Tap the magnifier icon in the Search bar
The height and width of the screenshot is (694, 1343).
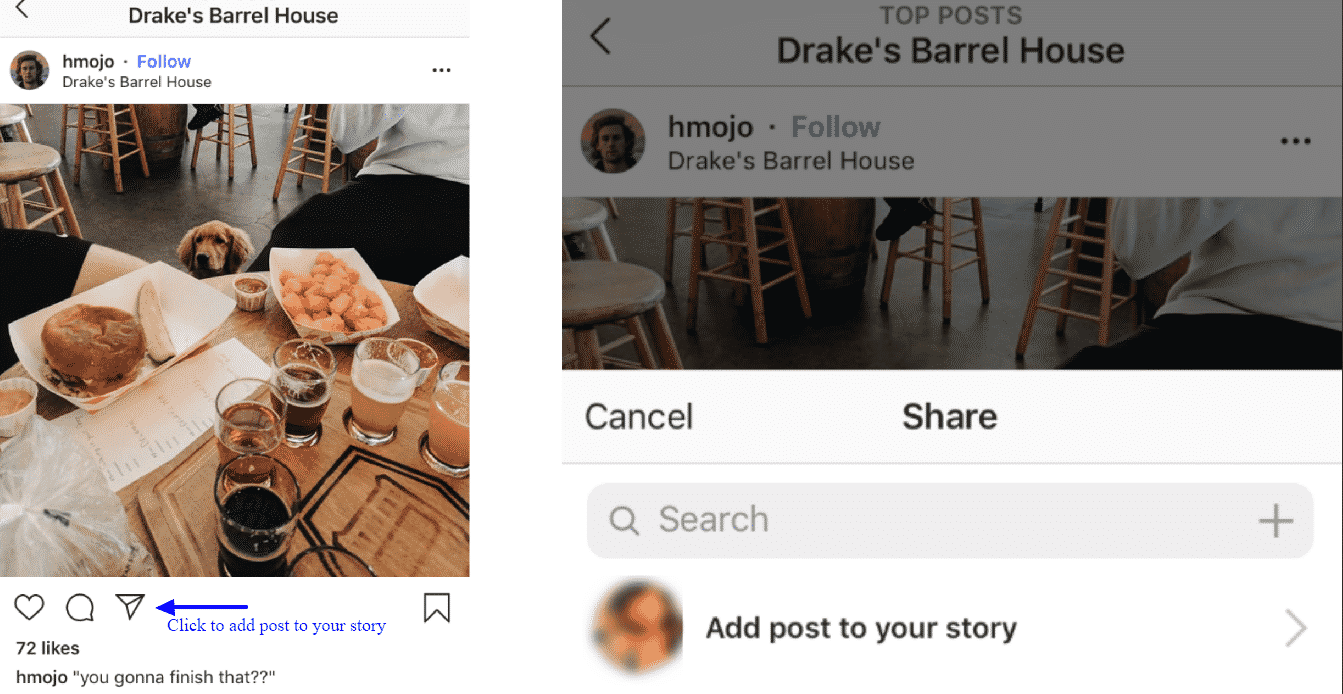(x=624, y=521)
